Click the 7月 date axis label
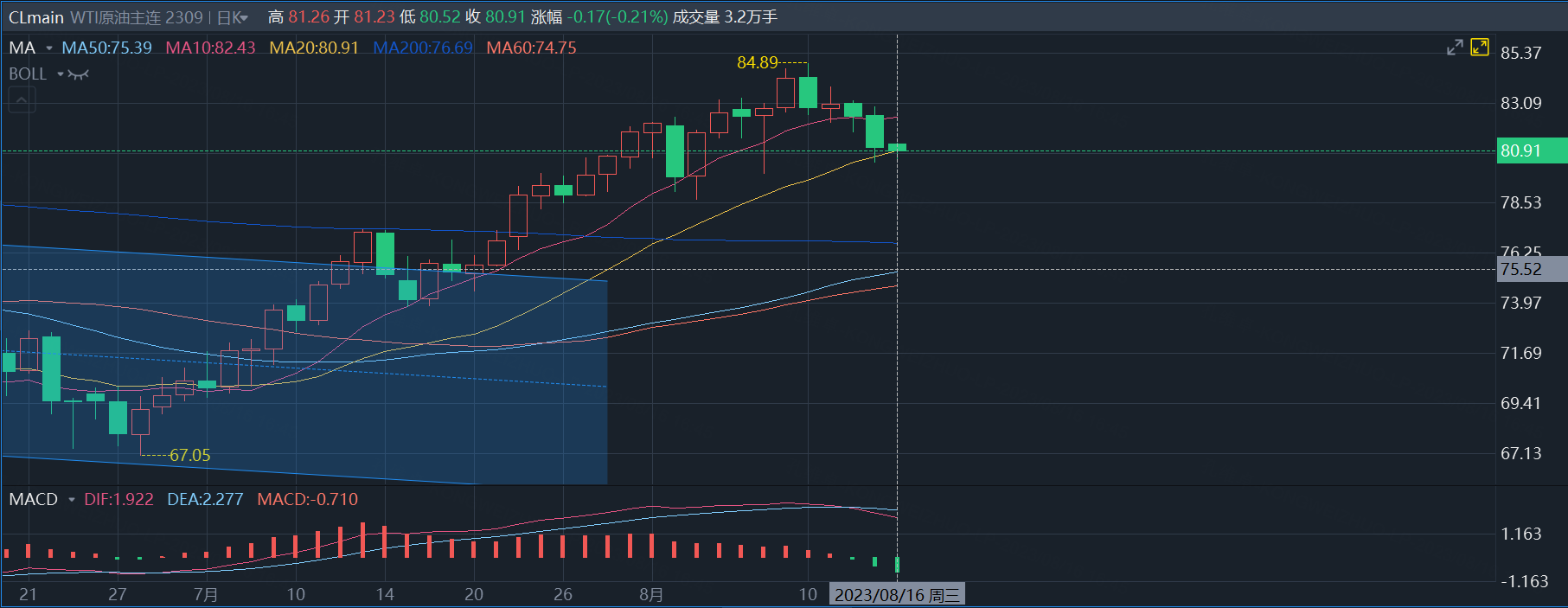The width and height of the screenshot is (1568, 608). (x=206, y=595)
